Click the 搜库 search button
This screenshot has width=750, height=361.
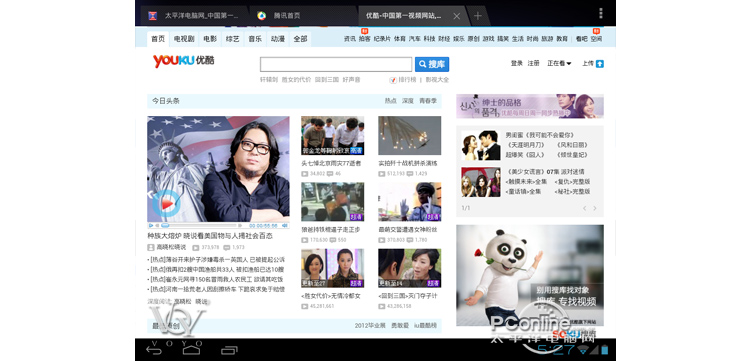point(432,64)
